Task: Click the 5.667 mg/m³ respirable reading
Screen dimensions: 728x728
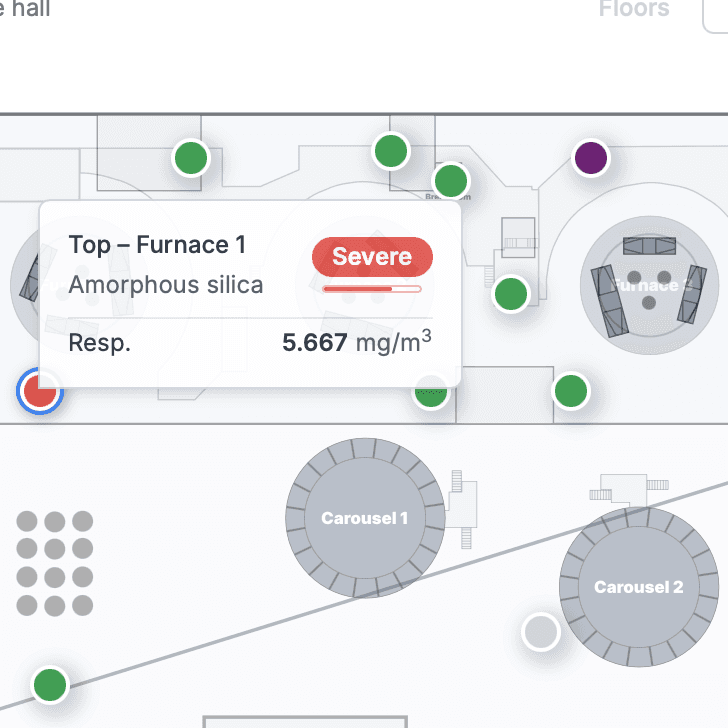Action: pyautogui.click(x=357, y=342)
